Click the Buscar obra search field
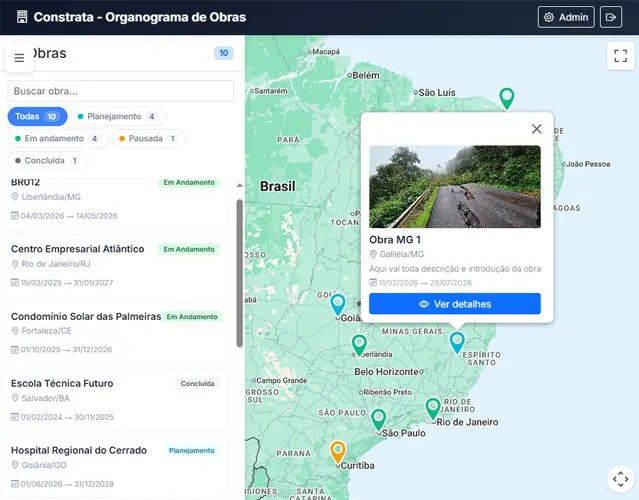639x500 pixels. (120, 91)
